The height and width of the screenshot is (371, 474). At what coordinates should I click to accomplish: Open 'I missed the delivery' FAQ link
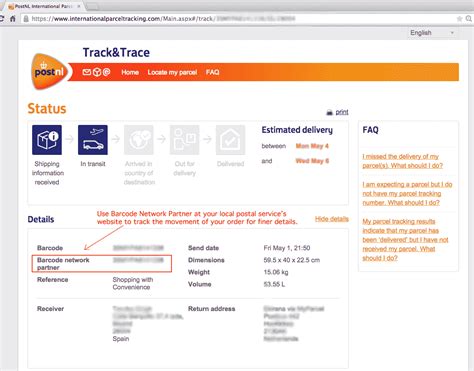pyautogui.click(x=403, y=161)
